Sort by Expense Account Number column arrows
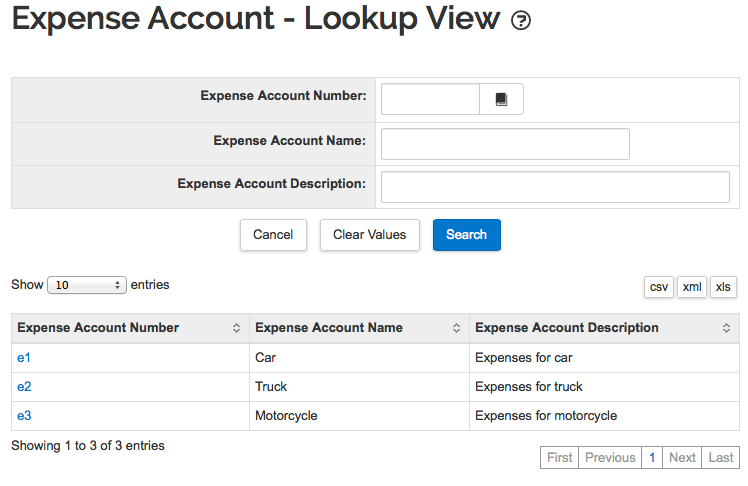The height and width of the screenshot is (486, 748). point(236,328)
